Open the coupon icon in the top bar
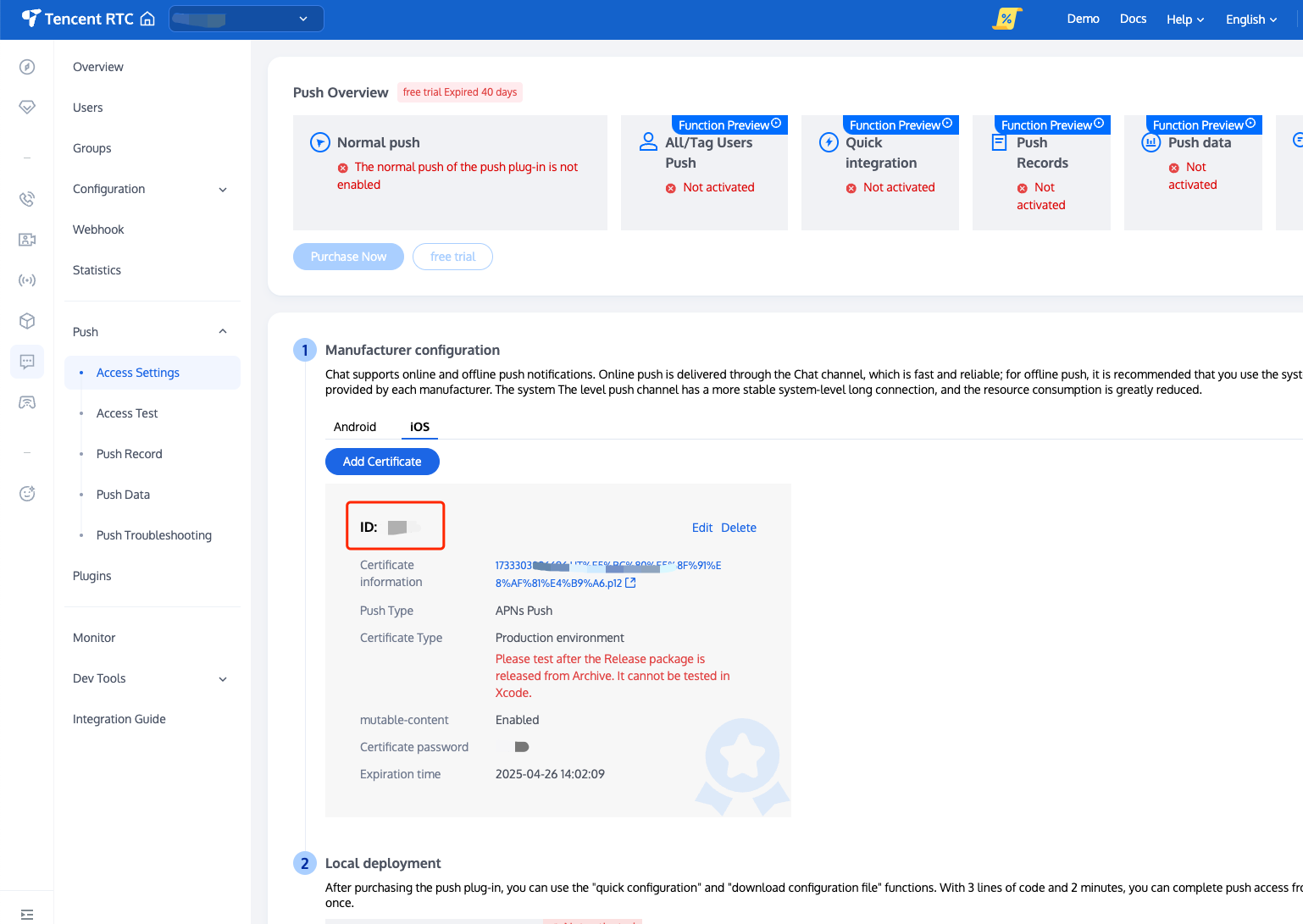1303x924 pixels. coord(1006,18)
